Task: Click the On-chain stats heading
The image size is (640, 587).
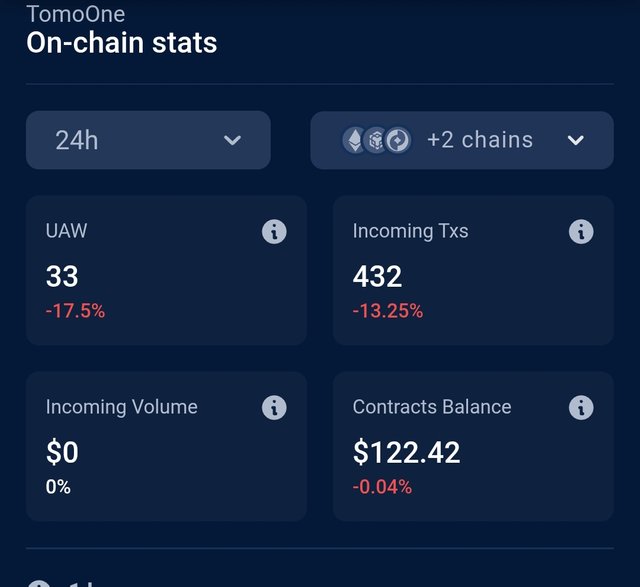Action: point(121,43)
